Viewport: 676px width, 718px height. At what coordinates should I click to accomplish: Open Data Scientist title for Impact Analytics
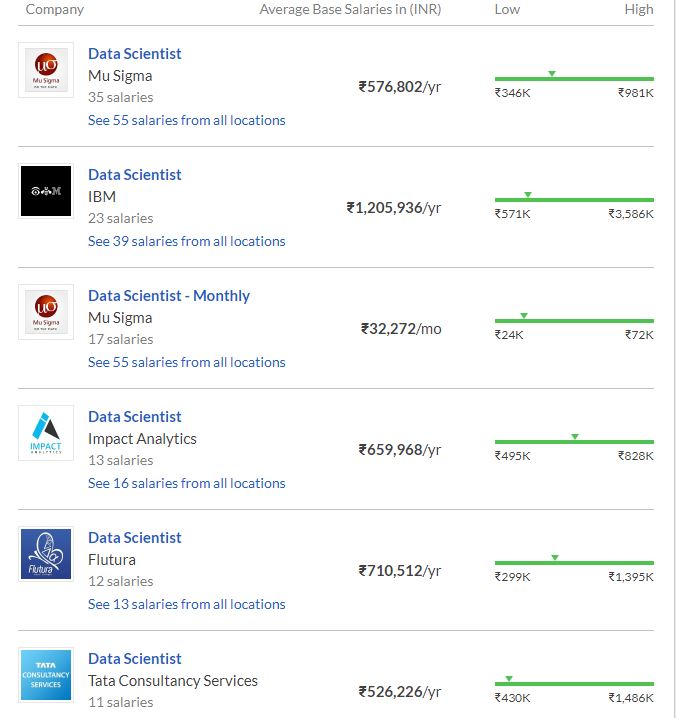[x=135, y=417]
